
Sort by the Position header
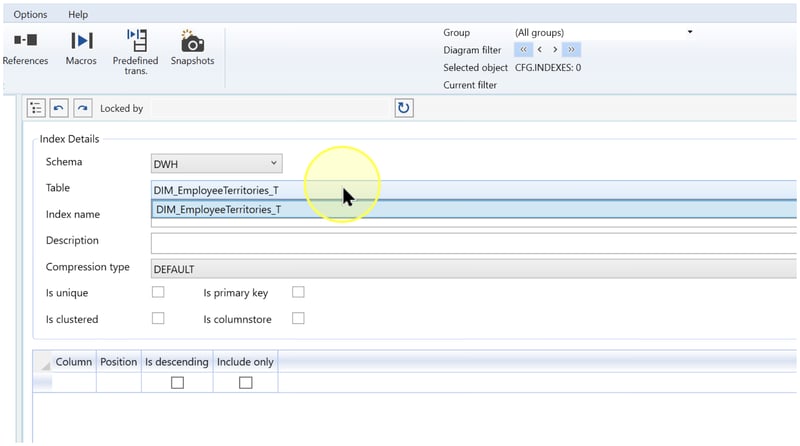119,362
